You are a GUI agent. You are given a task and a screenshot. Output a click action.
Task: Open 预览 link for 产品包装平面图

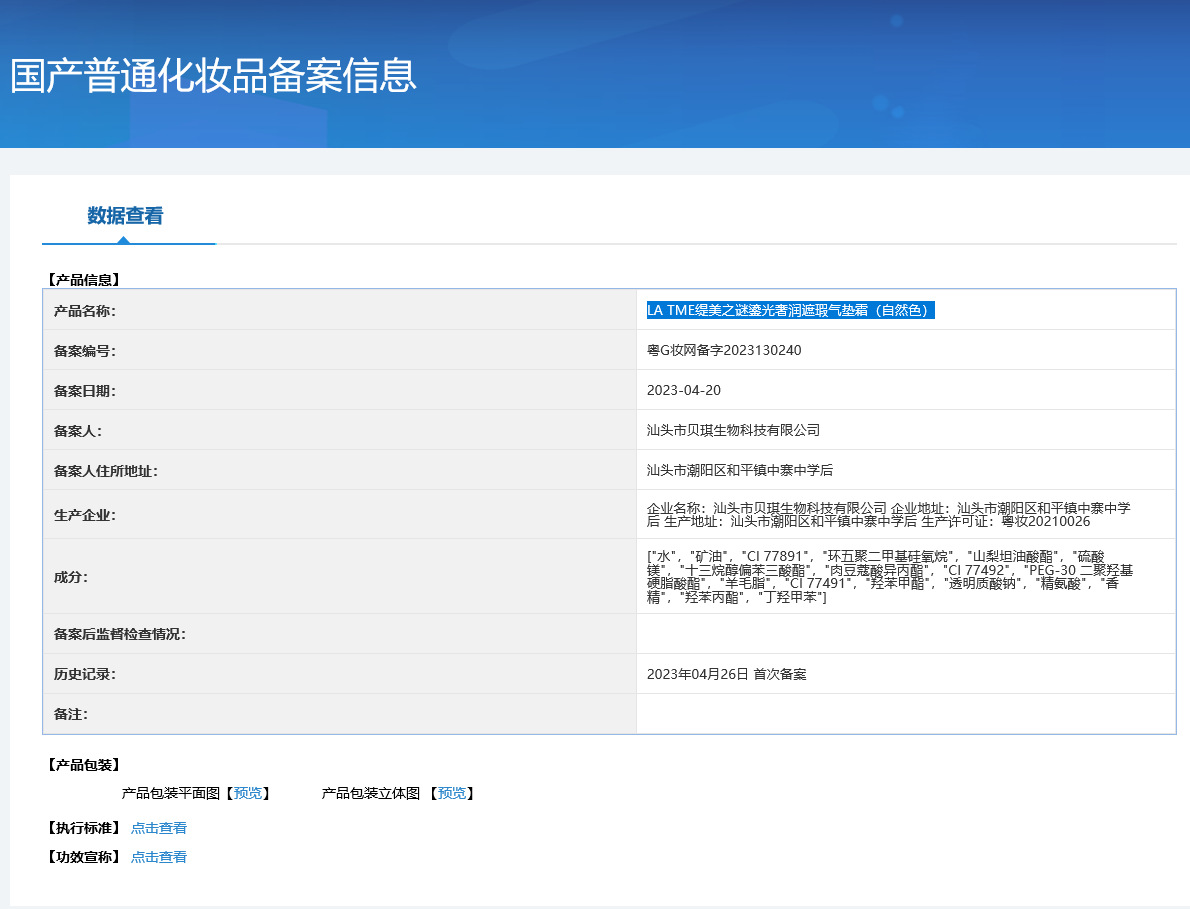[248, 793]
